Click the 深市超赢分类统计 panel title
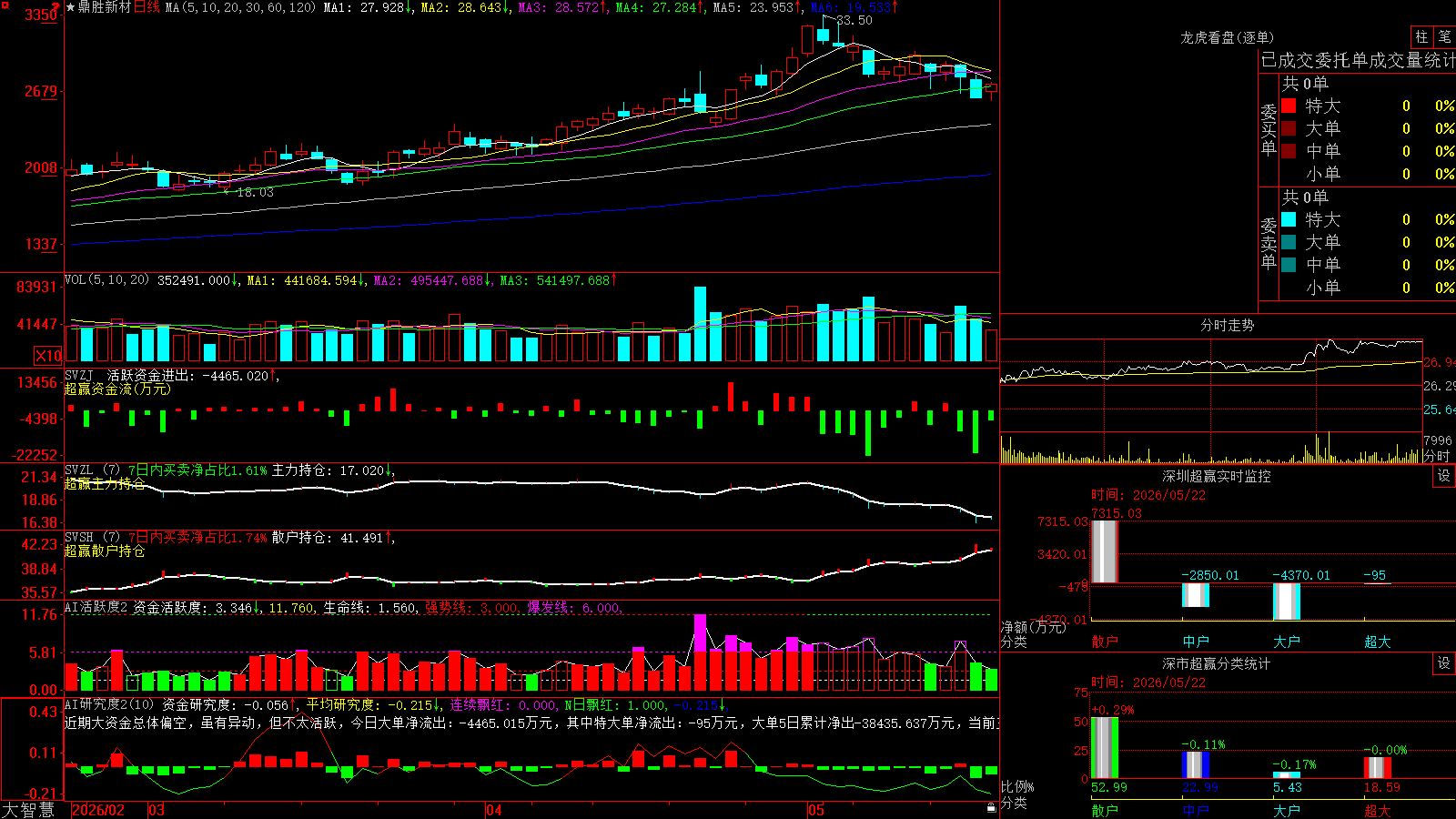Viewport: 1456px width, 819px height. pos(1216,663)
